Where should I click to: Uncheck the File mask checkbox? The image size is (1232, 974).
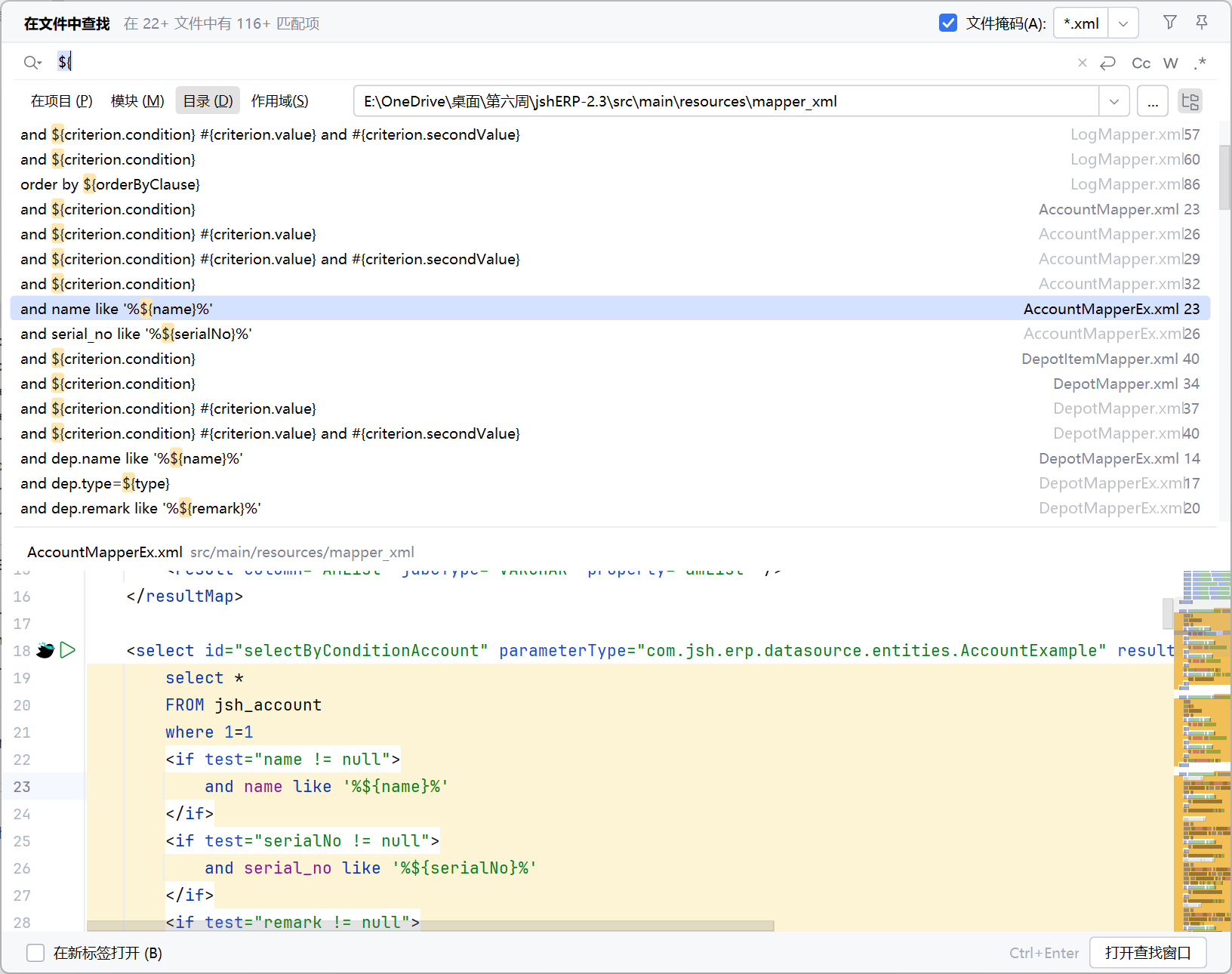coord(948,23)
